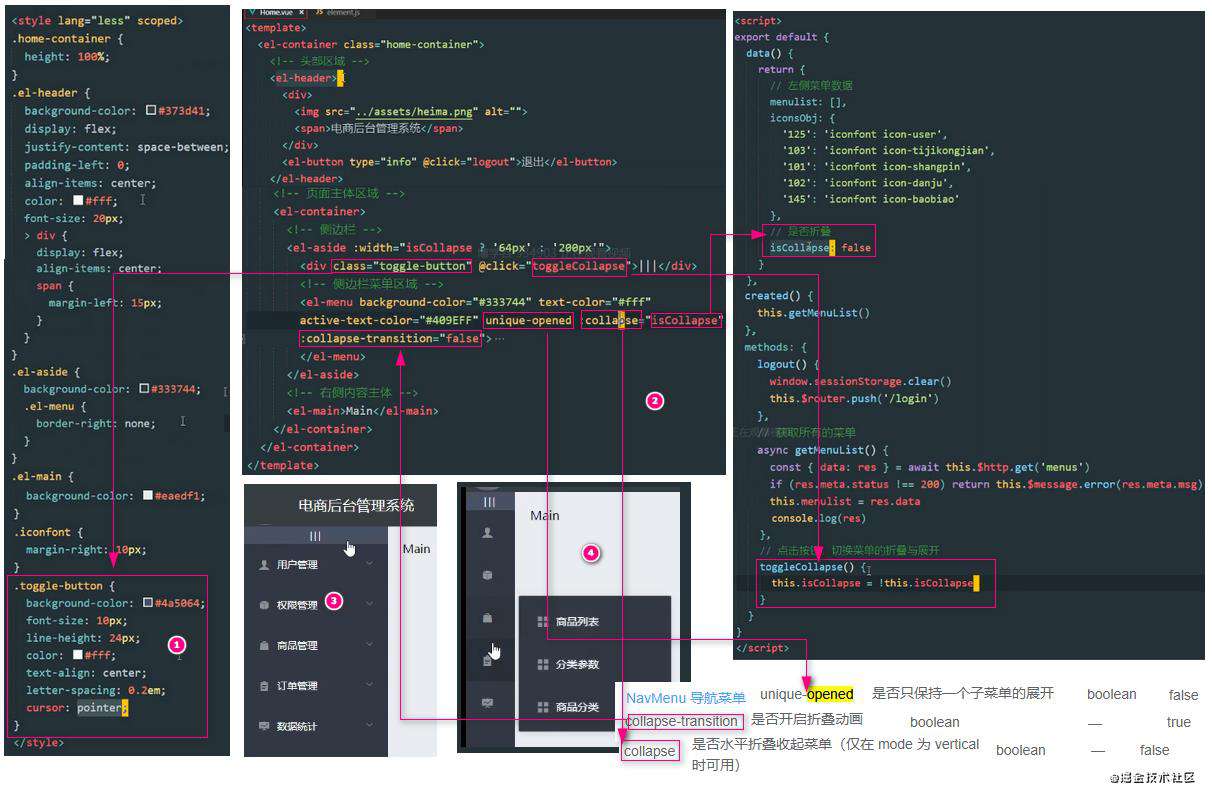Expand the 用户管理 chevron arrow

[370, 563]
